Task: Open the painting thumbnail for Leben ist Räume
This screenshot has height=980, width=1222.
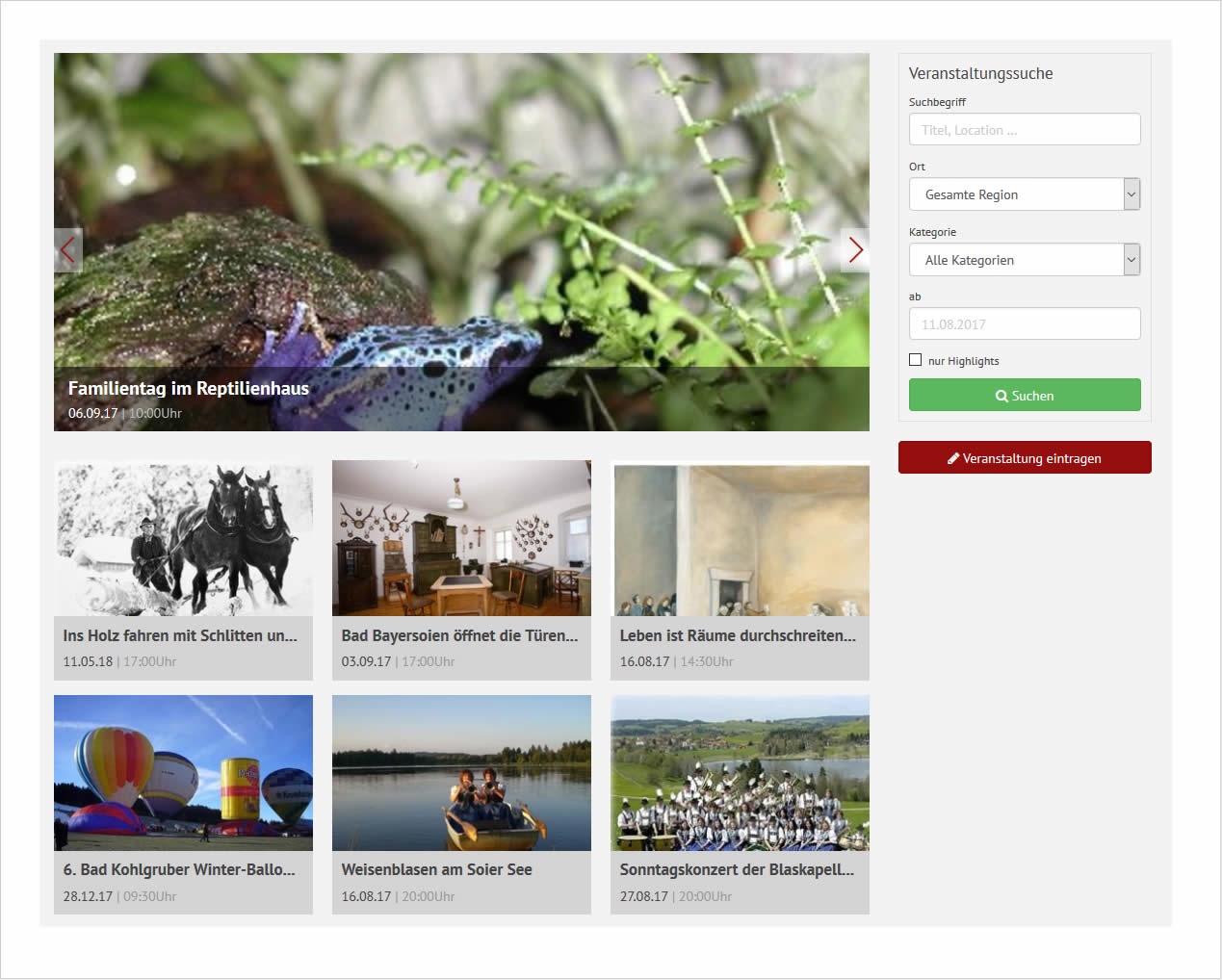Action: [x=740, y=539]
